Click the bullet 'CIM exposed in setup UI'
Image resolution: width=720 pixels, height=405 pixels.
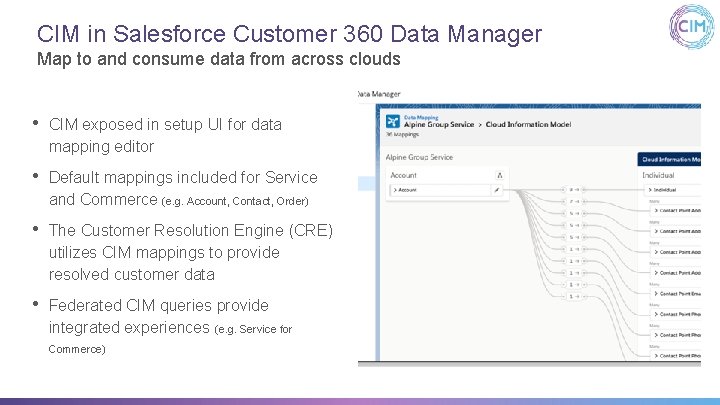coord(165,135)
